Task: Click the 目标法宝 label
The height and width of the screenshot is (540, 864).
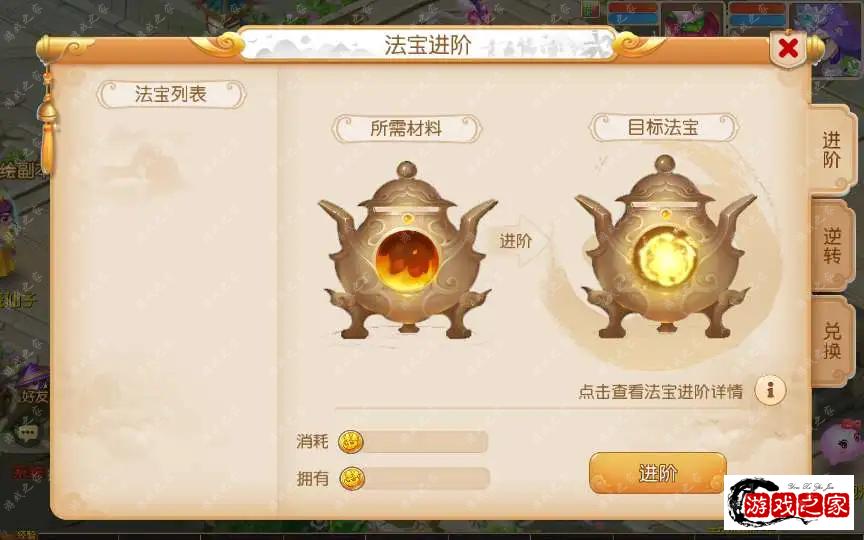Action: pyautogui.click(x=663, y=127)
